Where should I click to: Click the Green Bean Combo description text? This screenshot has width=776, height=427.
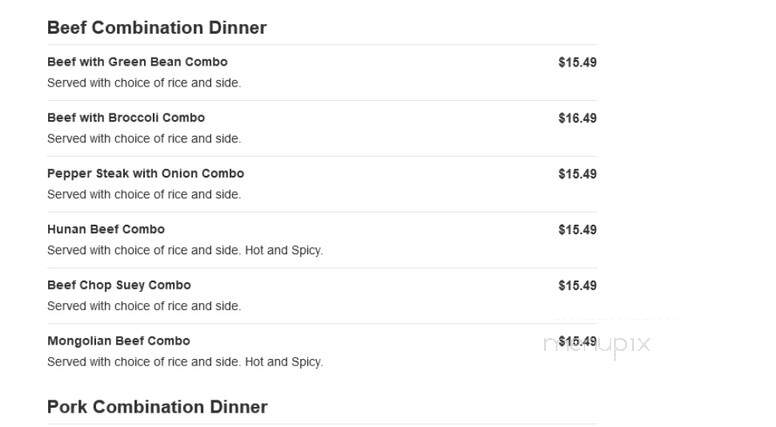[144, 83]
